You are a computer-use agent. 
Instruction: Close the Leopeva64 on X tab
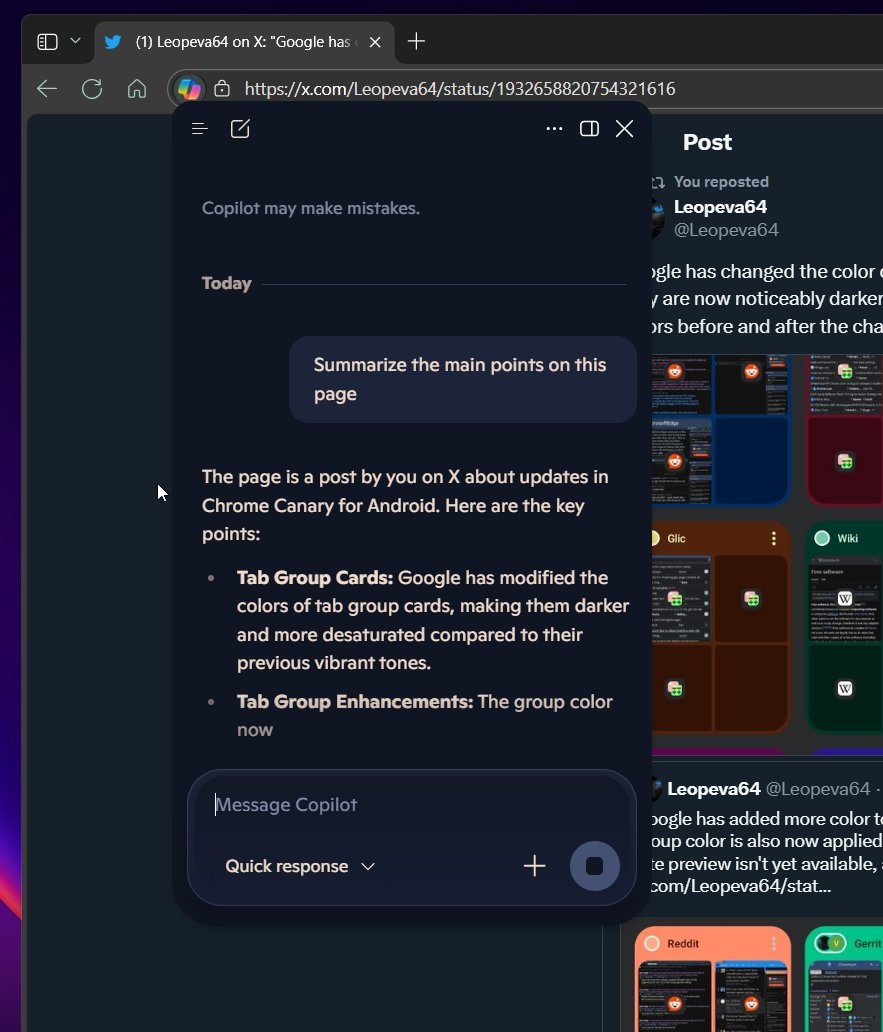pyautogui.click(x=375, y=42)
